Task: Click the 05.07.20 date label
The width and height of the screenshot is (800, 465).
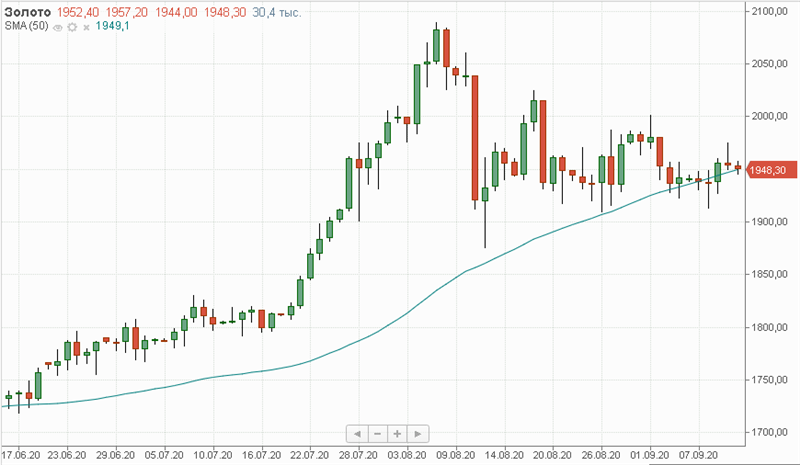Action: [164, 455]
